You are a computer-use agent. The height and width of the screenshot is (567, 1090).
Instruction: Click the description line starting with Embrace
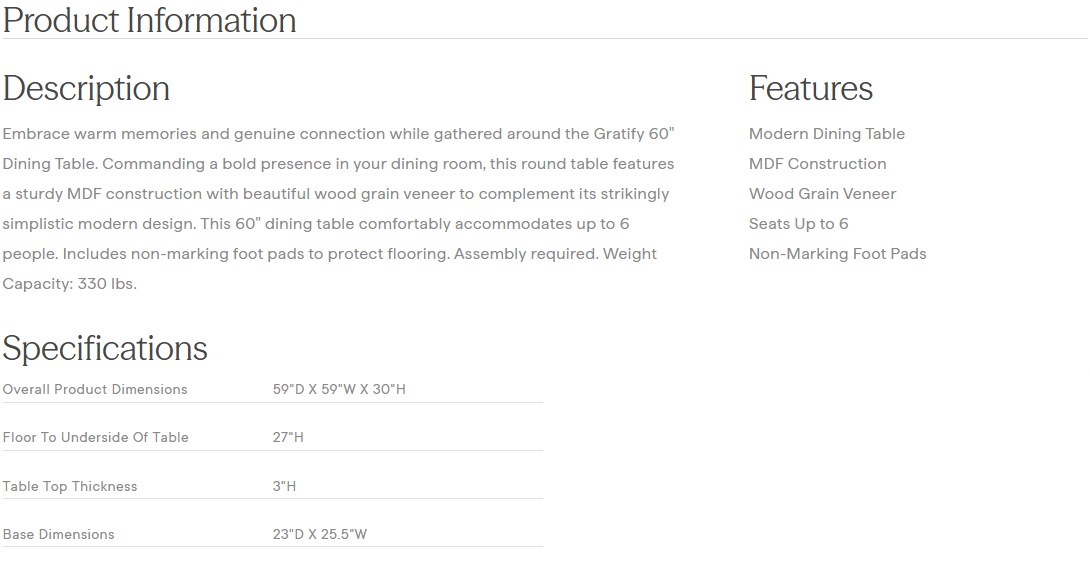point(339,134)
